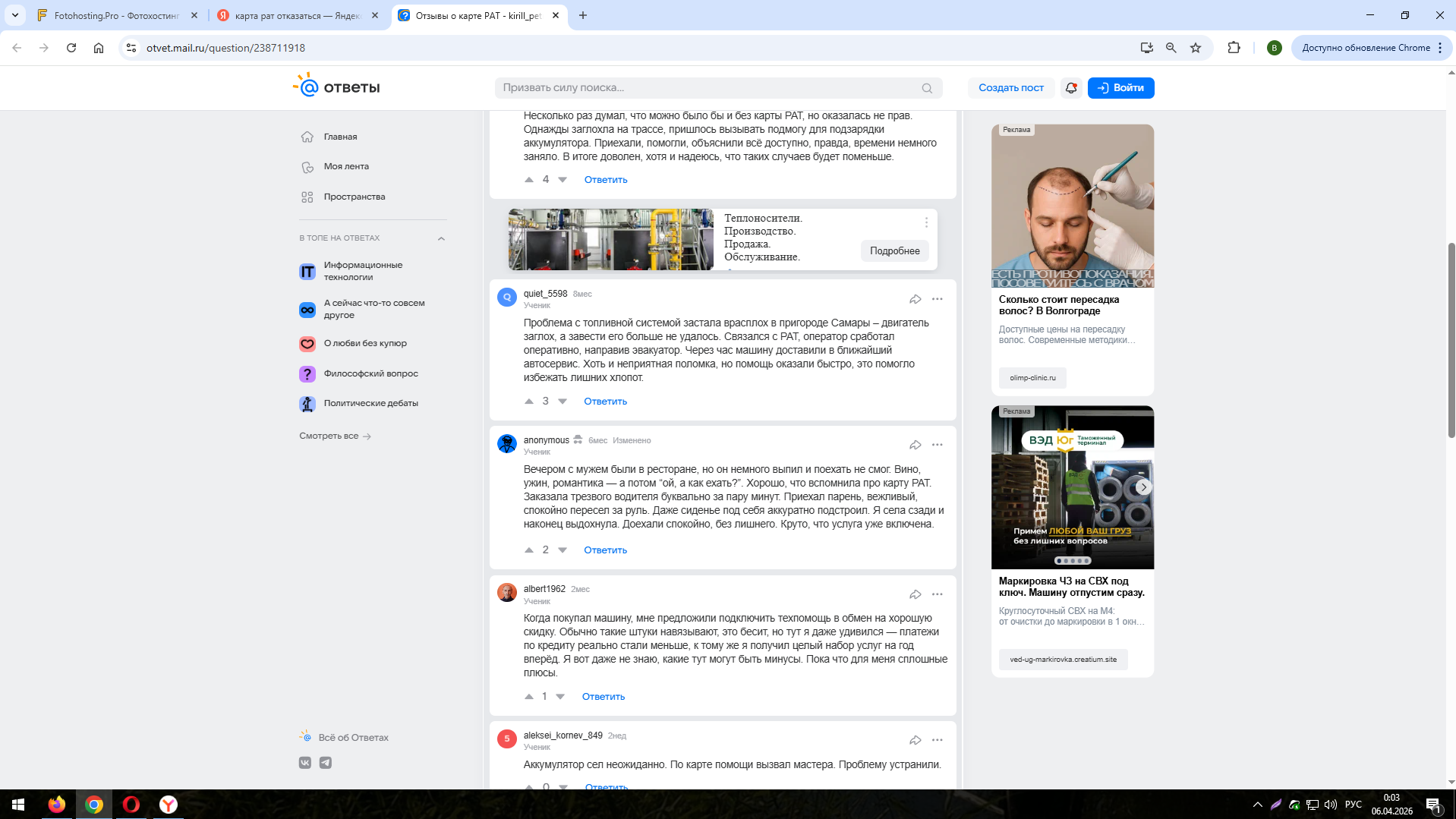Click the 'Войти' login button
The width and height of the screenshot is (1456, 819).
tap(1120, 88)
